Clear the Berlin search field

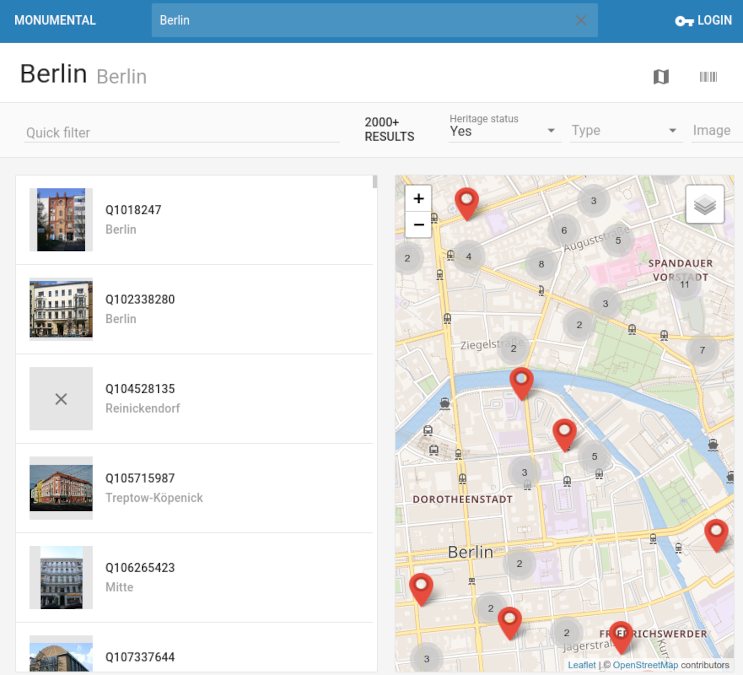[x=581, y=20]
